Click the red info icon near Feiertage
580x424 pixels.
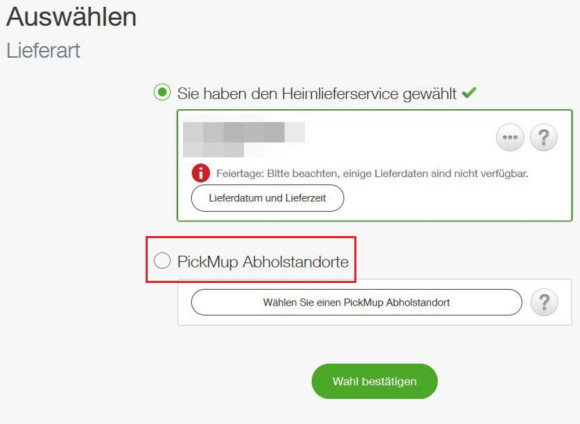[200, 173]
